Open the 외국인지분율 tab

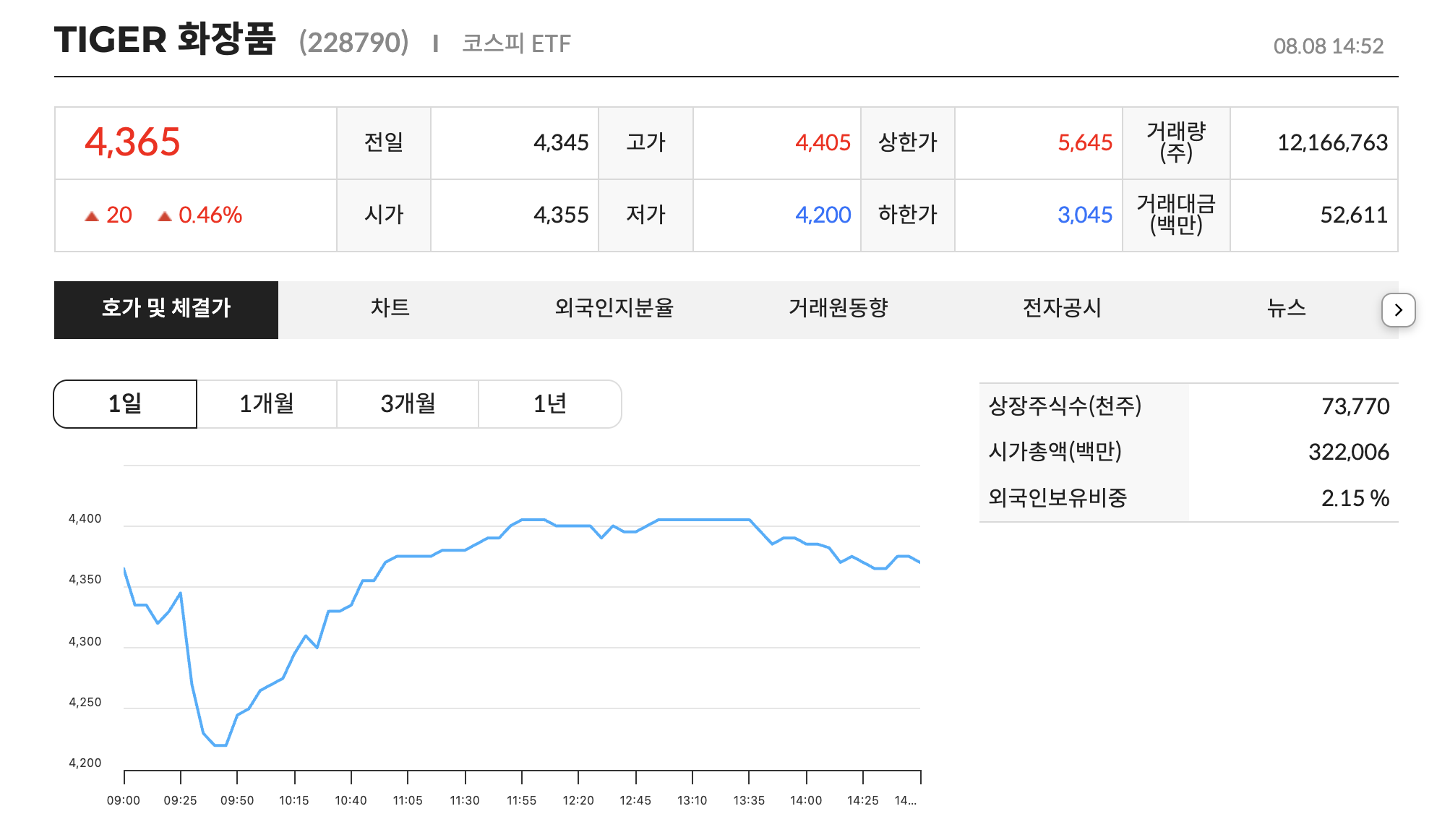click(x=615, y=309)
